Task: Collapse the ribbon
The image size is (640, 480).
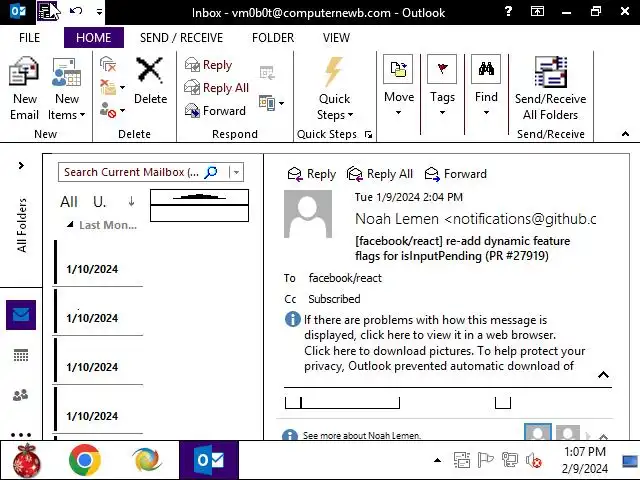Action: (x=625, y=134)
